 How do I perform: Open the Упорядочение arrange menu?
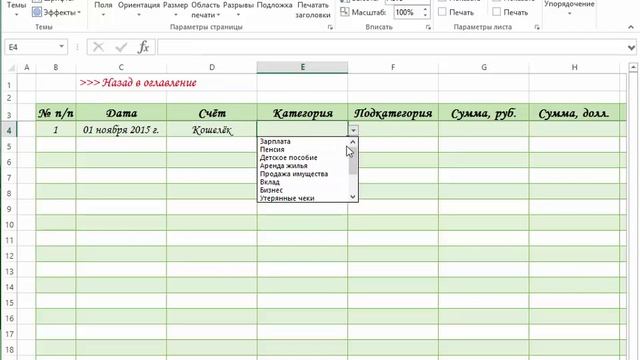569,8
